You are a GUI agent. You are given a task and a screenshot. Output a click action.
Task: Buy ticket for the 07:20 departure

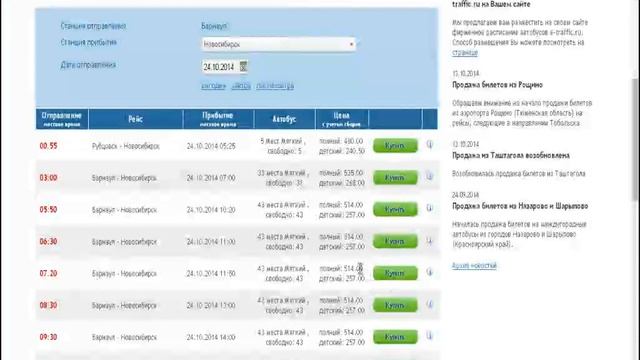point(395,273)
